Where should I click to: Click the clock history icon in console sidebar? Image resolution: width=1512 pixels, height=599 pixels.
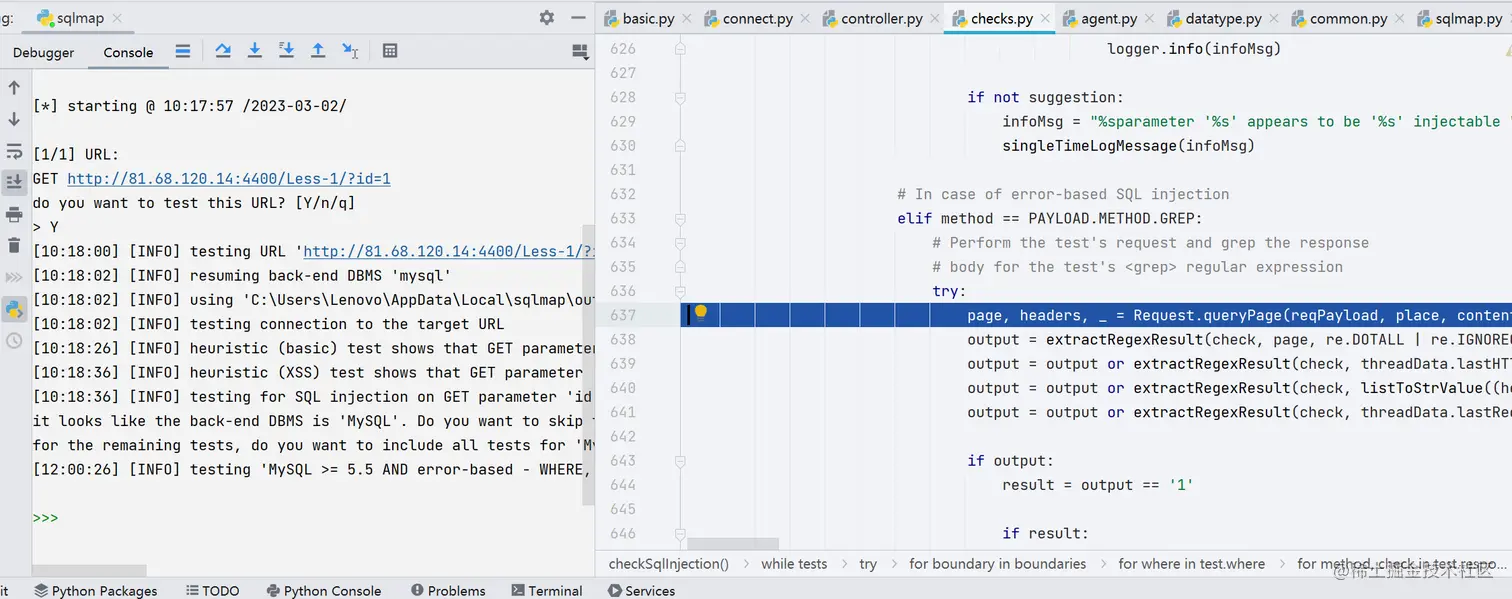(x=14, y=341)
